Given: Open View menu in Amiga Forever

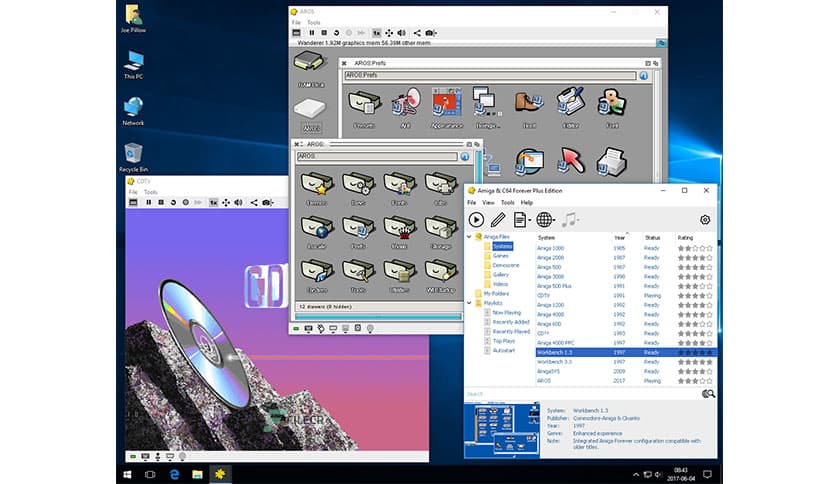Looking at the screenshot, I should (488, 203).
